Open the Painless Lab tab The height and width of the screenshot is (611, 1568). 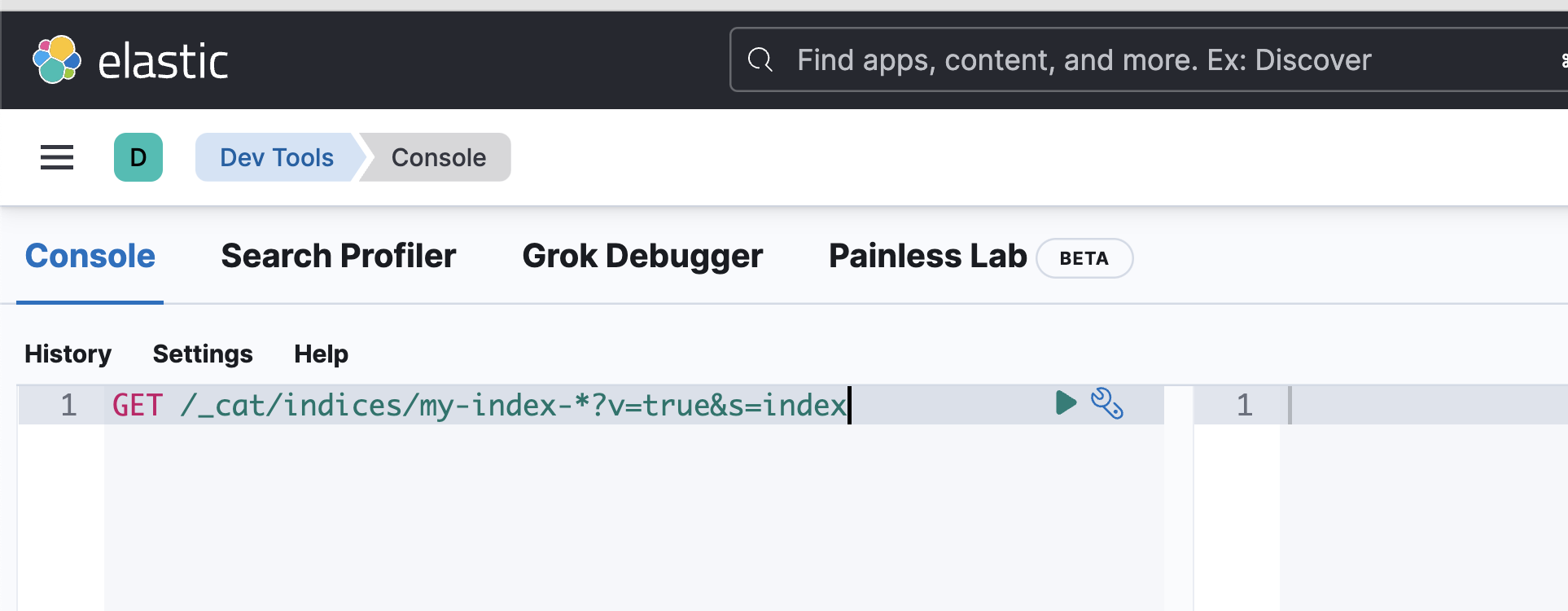927,257
